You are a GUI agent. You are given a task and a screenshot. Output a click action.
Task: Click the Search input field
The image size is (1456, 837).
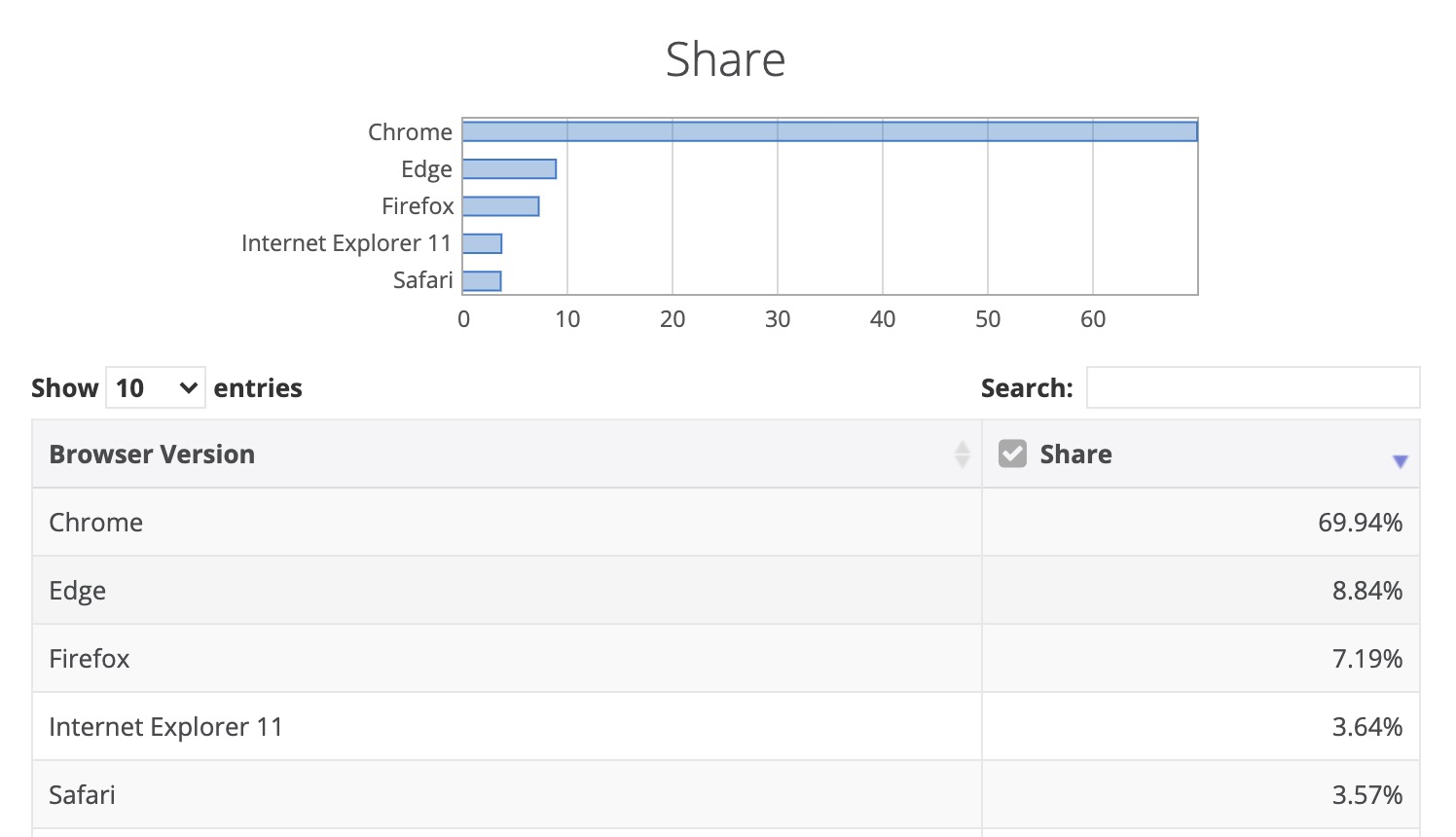(1253, 387)
